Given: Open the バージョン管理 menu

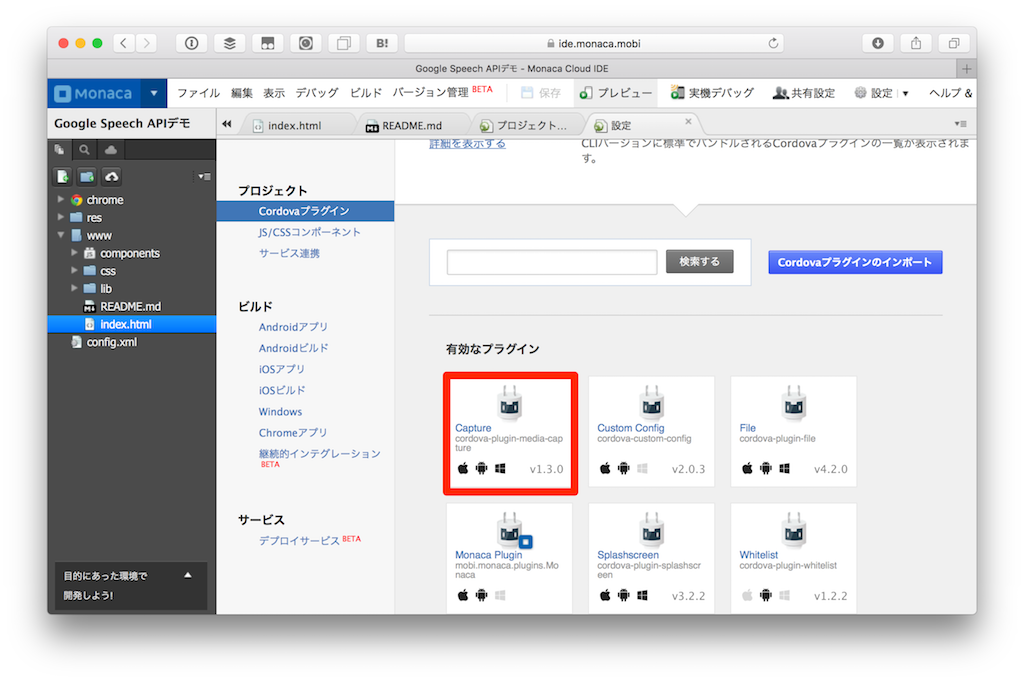Looking at the screenshot, I should pos(442,92).
